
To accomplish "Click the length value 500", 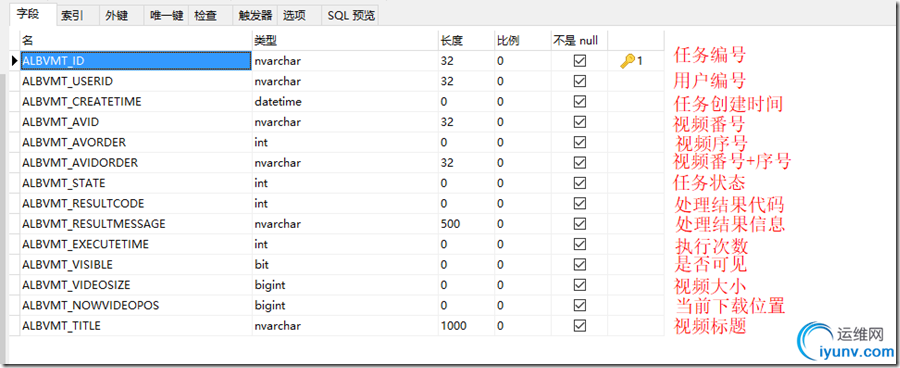I will point(450,224).
